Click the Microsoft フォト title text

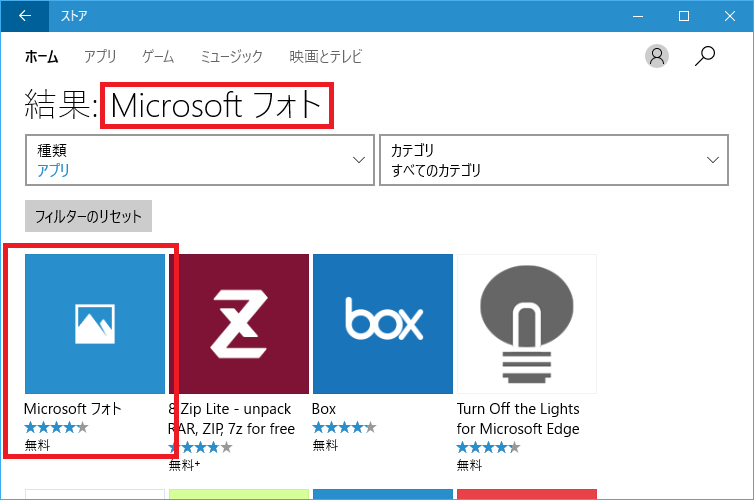coord(73,409)
